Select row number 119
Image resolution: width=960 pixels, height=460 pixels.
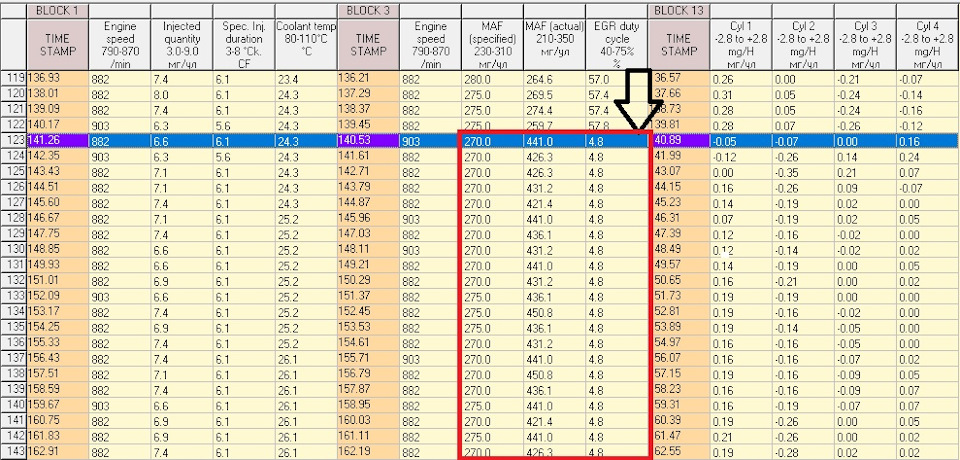click(13, 79)
